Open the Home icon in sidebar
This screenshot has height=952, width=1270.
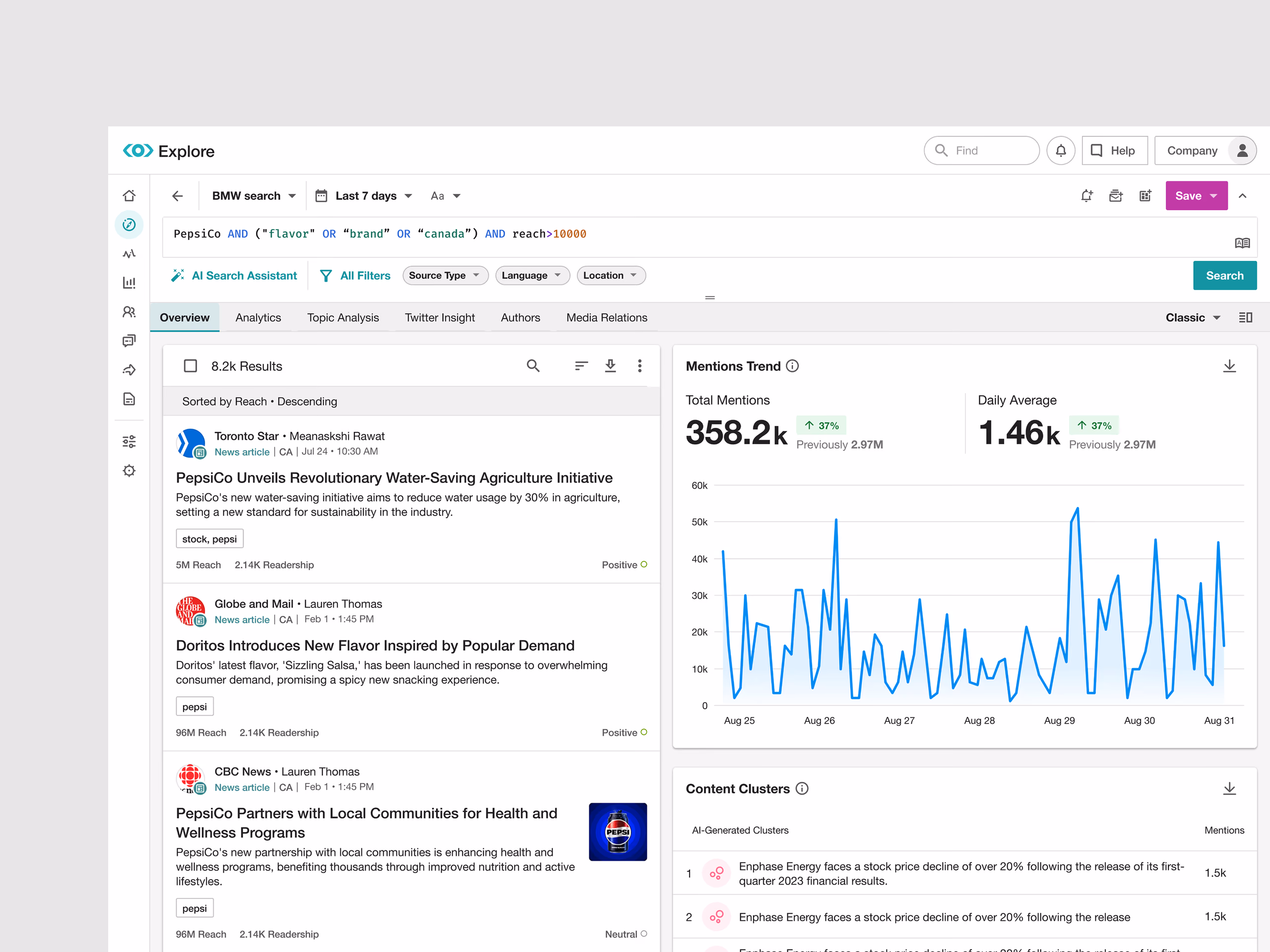click(x=129, y=196)
